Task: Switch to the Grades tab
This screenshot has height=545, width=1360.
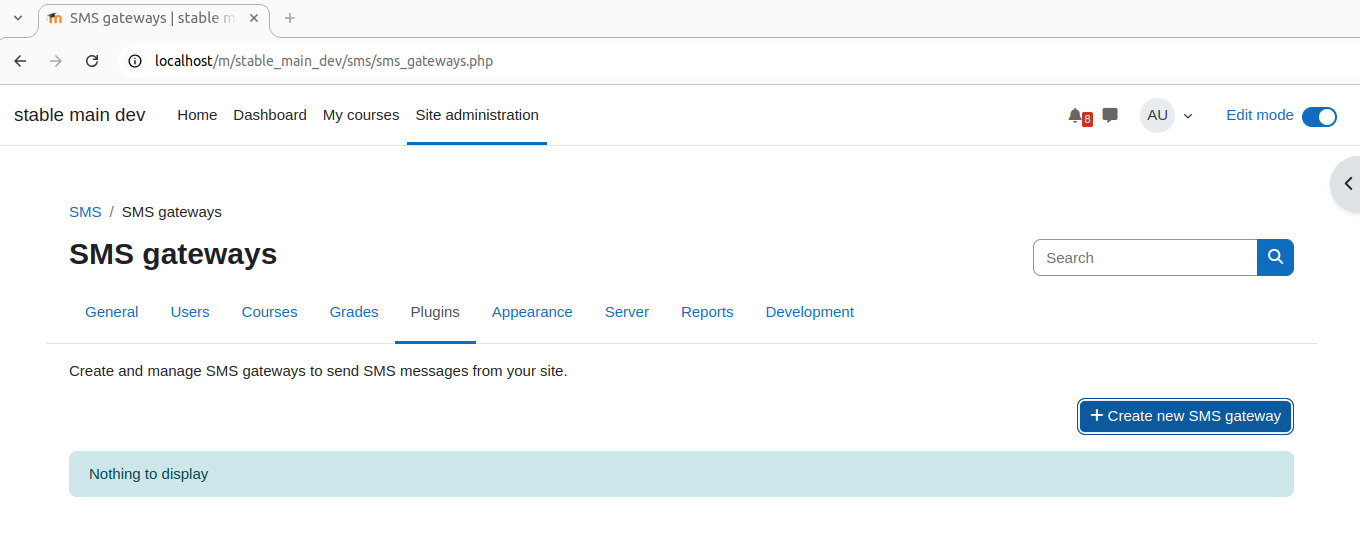Action: tap(354, 312)
